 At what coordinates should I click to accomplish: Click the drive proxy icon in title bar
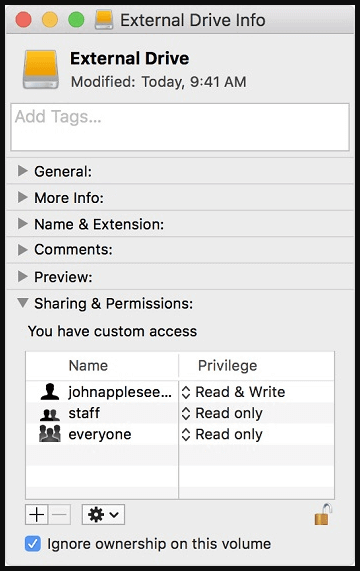(x=104, y=20)
